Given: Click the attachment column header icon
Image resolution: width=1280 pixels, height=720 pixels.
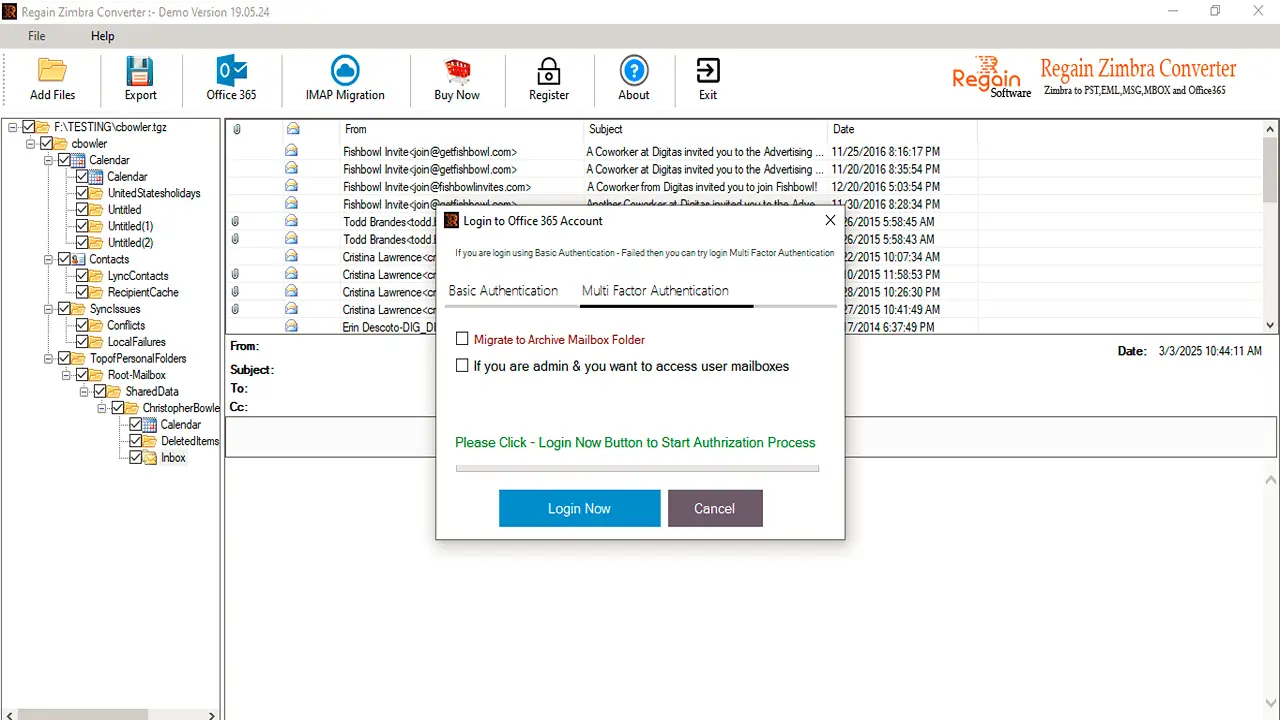Looking at the screenshot, I should [237, 129].
